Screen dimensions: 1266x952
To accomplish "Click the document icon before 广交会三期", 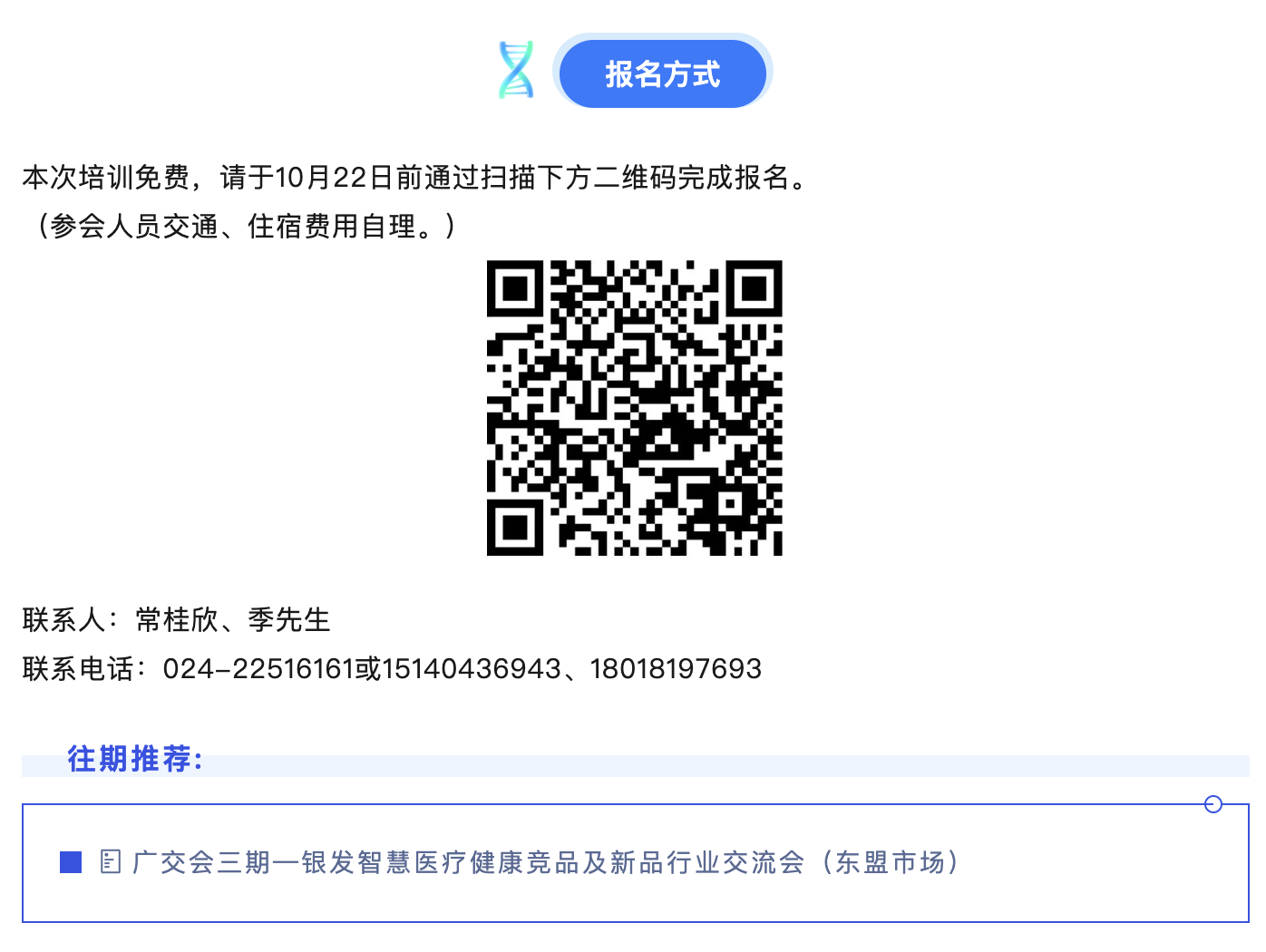I will pyautogui.click(x=111, y=861).
